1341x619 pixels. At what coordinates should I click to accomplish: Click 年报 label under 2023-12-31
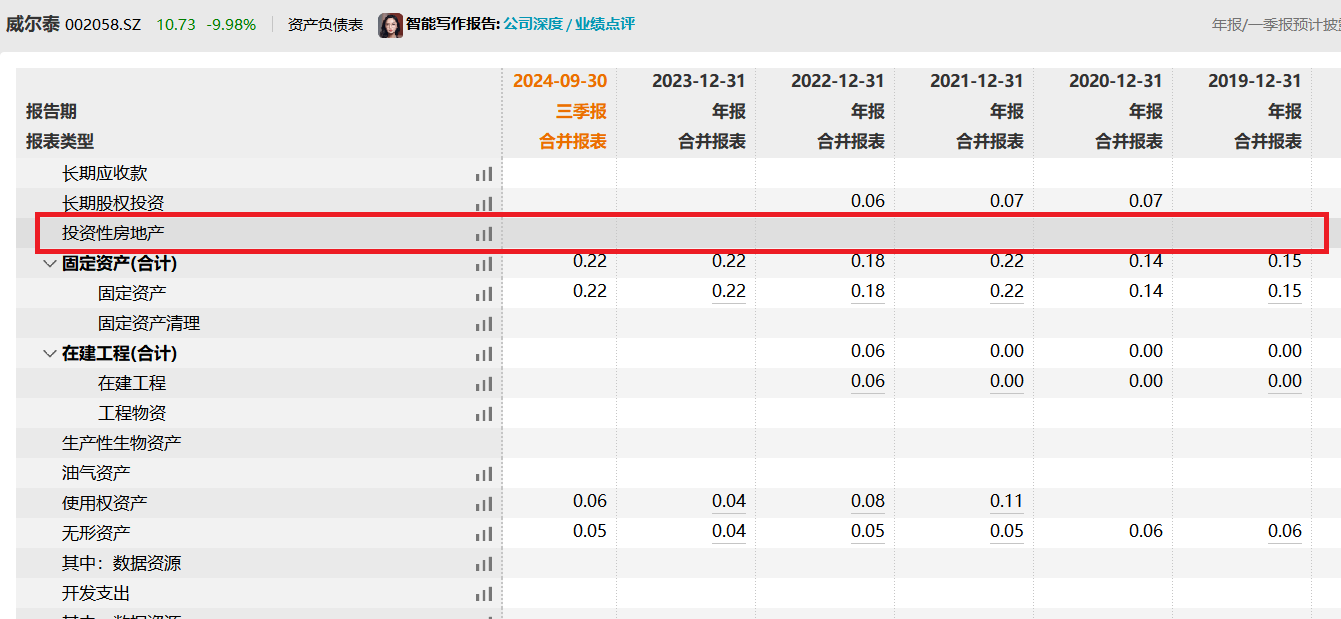point(729,111)
